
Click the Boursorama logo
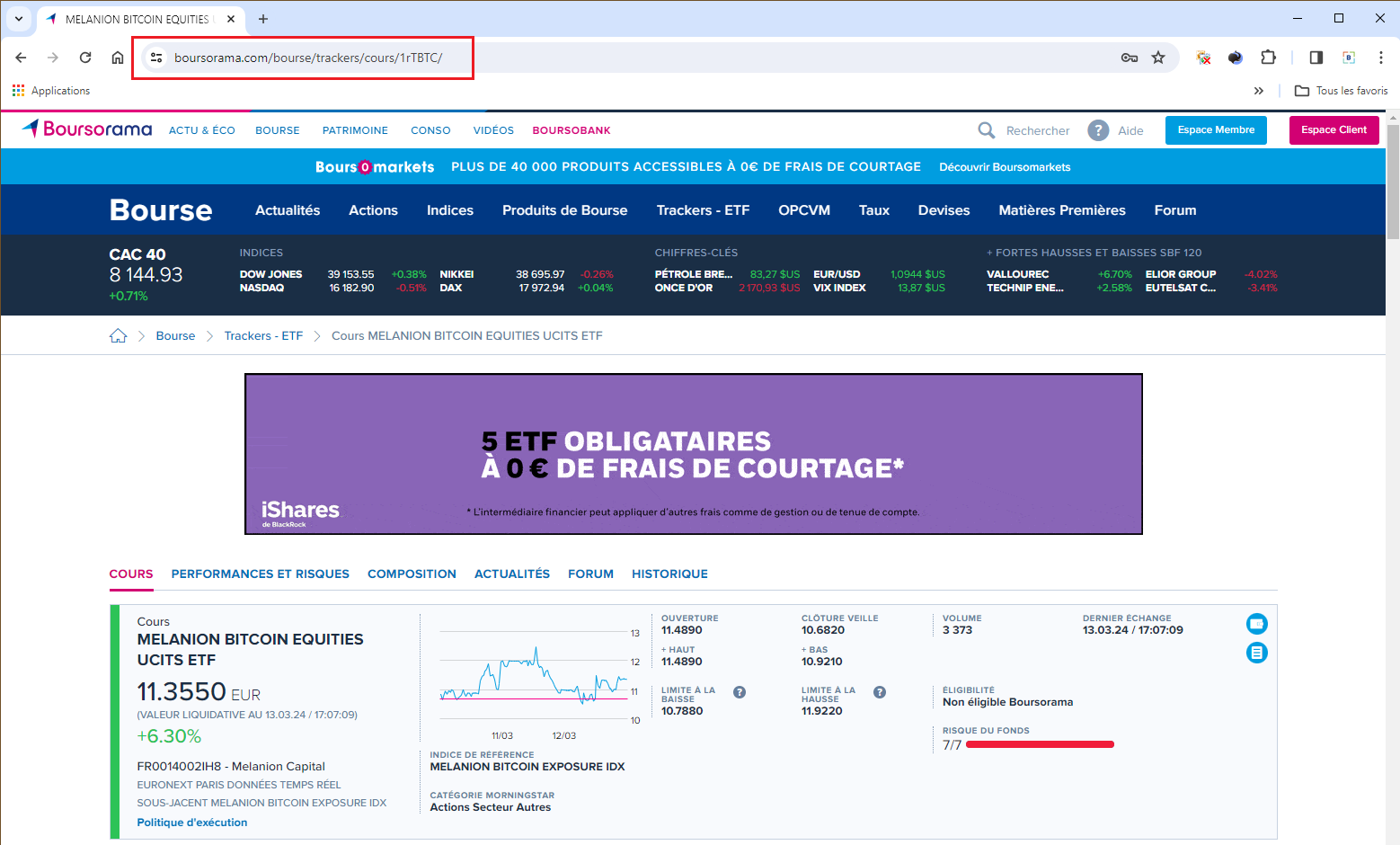click(87, 129)
